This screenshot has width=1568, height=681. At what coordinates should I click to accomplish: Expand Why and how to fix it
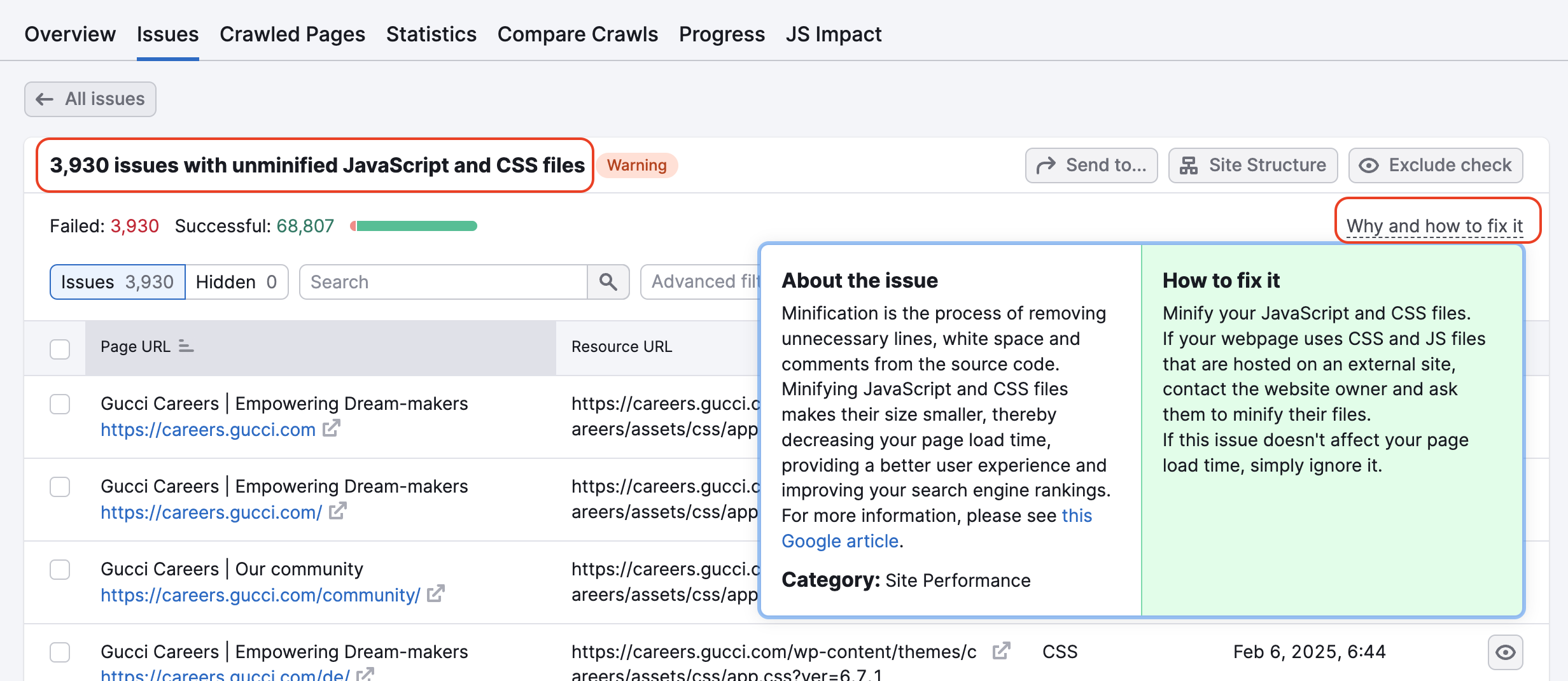click(1437, 225)
